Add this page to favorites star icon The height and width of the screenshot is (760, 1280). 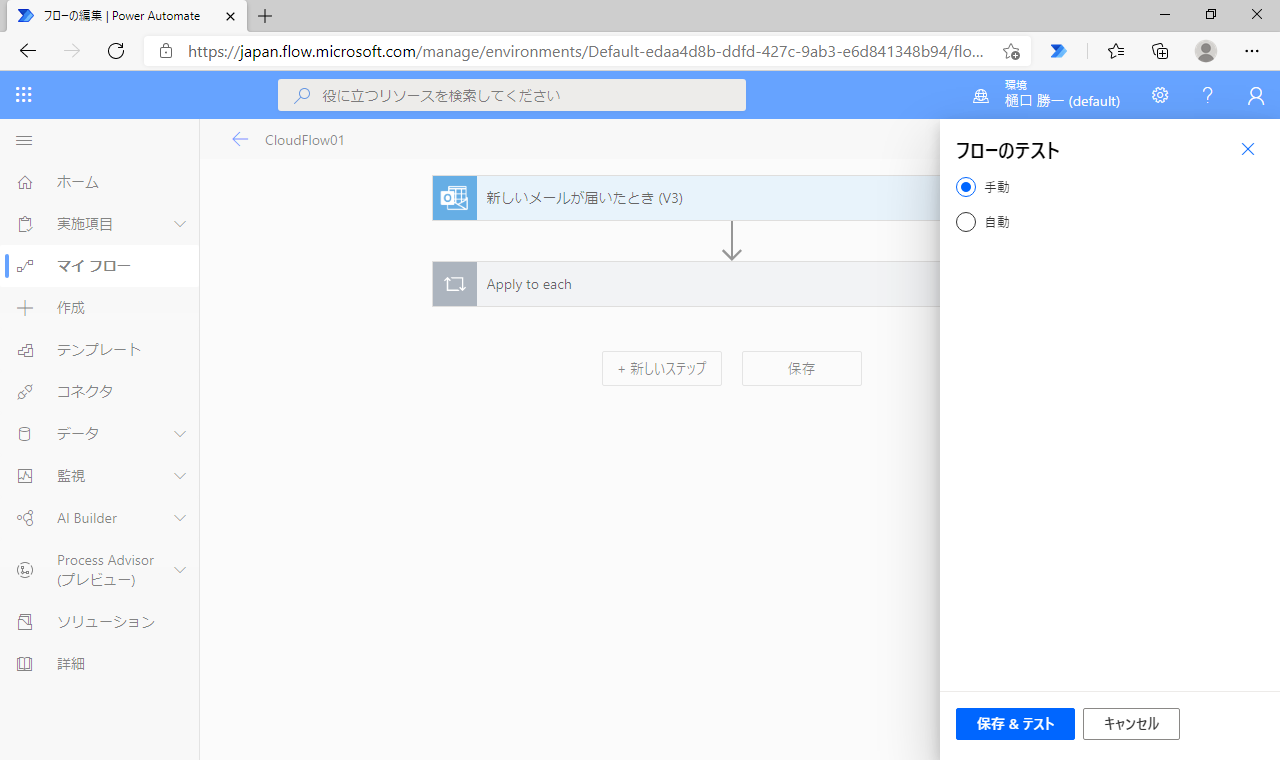pyautogui.click(x=1011, y=51)
